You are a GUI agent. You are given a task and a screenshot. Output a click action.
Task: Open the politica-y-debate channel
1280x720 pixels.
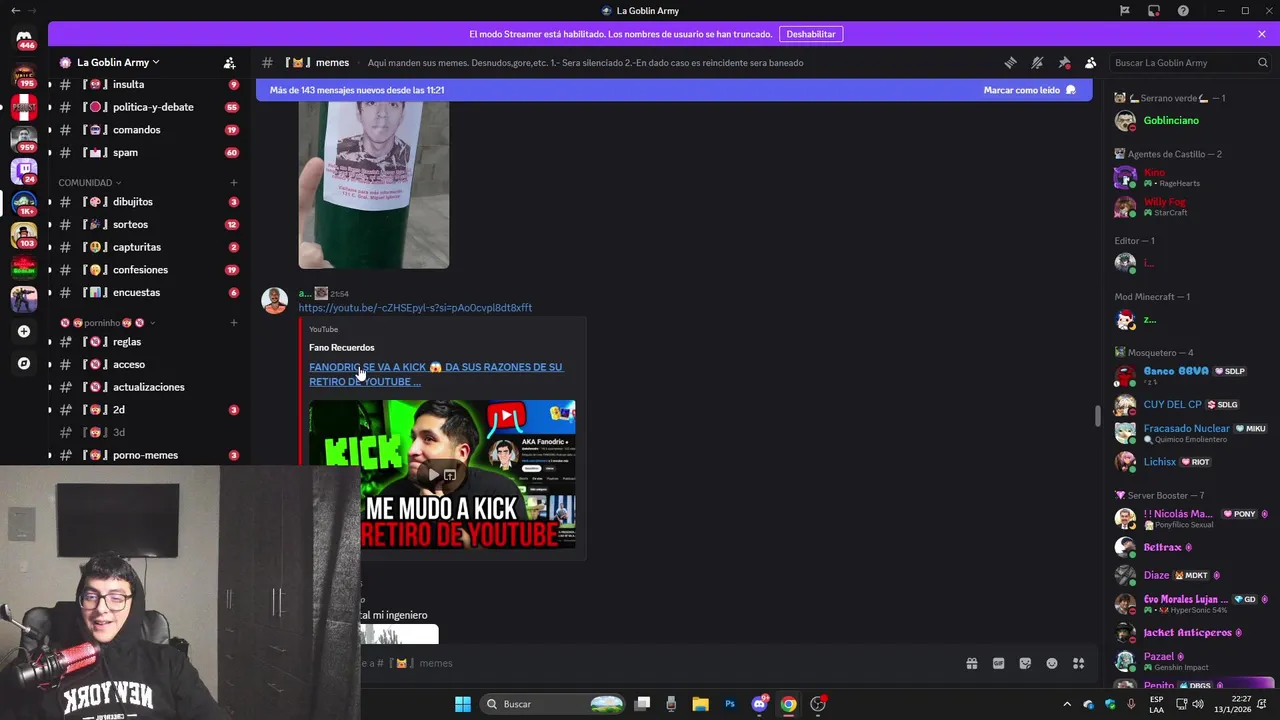pos(148,107)
